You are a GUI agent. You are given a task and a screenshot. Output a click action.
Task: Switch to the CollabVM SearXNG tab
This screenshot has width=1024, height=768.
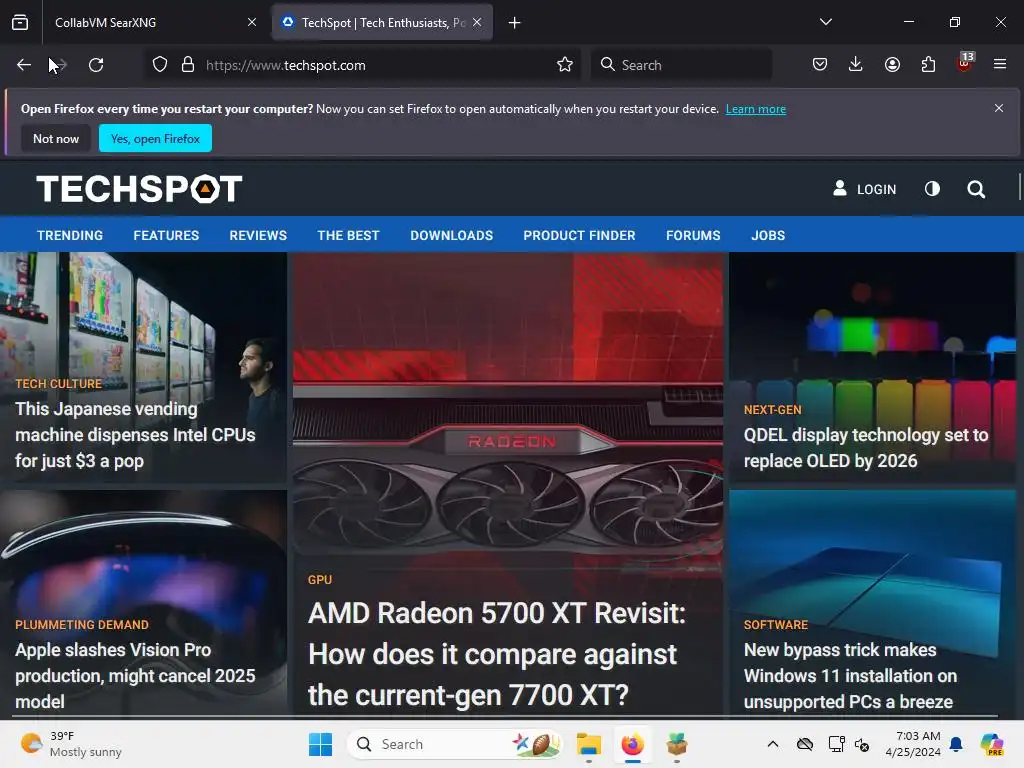point(152,23)
